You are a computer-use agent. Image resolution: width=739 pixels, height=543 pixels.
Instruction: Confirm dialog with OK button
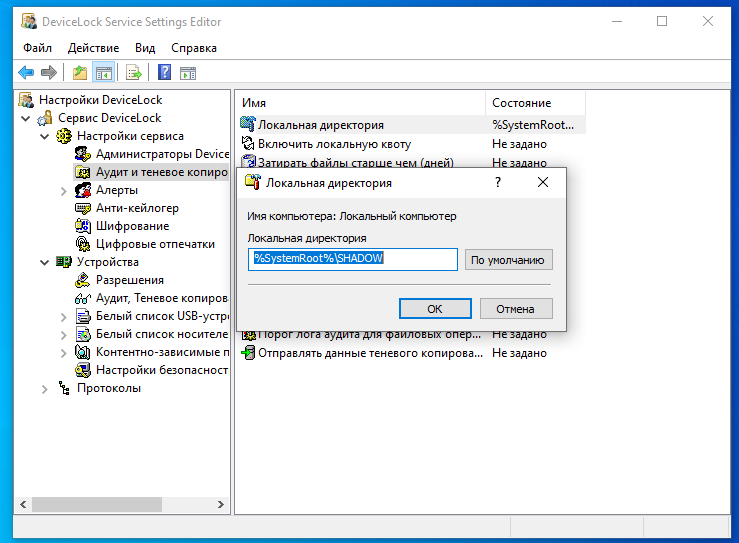coord(435,309)
